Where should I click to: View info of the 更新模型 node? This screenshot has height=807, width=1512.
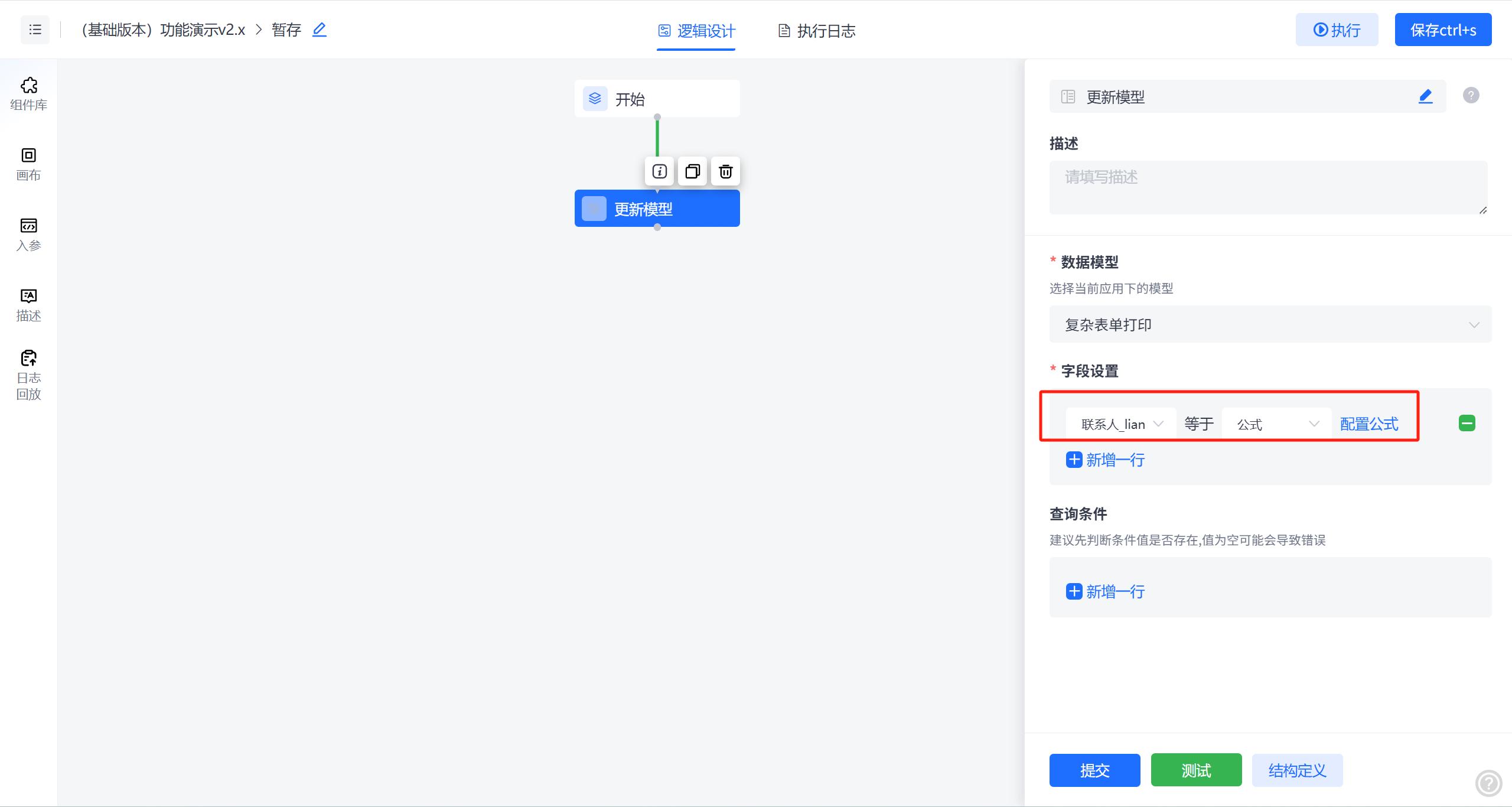(x=659, y=171)
